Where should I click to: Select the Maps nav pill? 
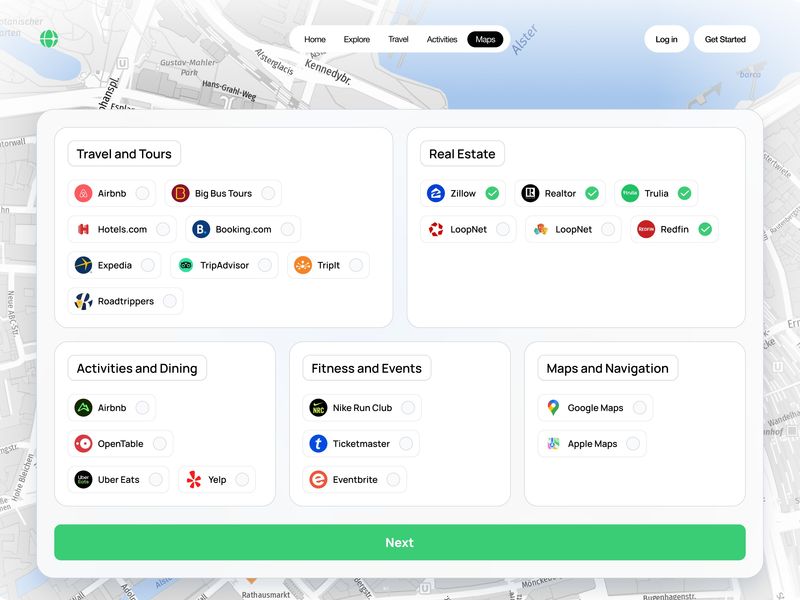tap(485, 39)
